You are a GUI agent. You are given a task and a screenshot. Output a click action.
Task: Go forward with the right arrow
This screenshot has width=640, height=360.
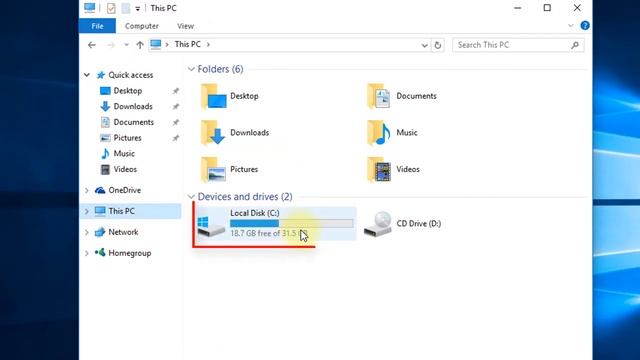point(111,45)
